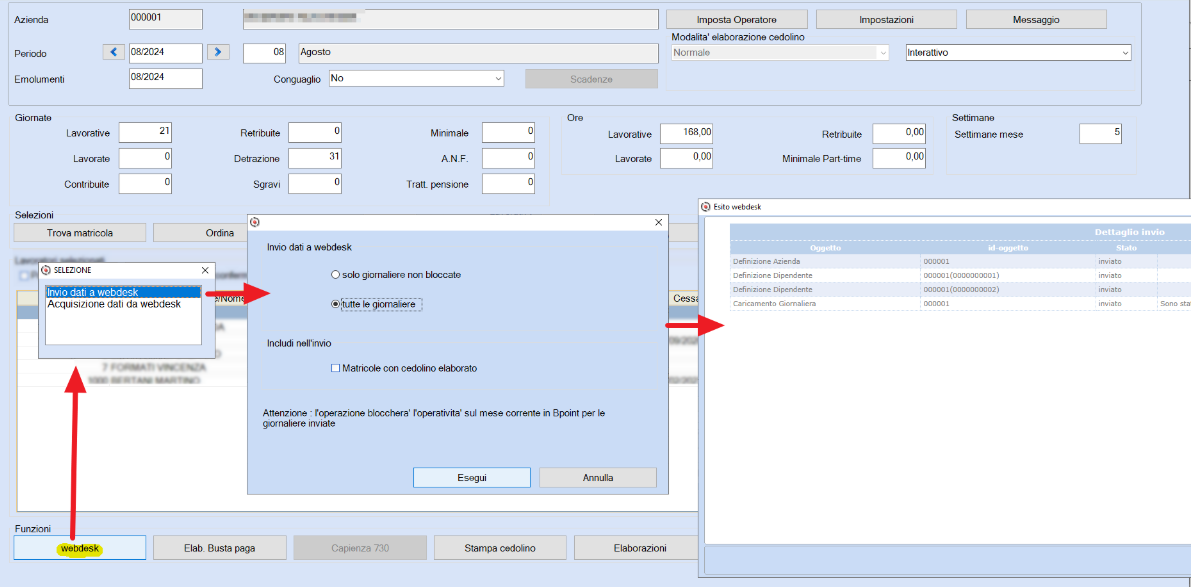Click the Azienda code field 000001

tap(166, 20)
